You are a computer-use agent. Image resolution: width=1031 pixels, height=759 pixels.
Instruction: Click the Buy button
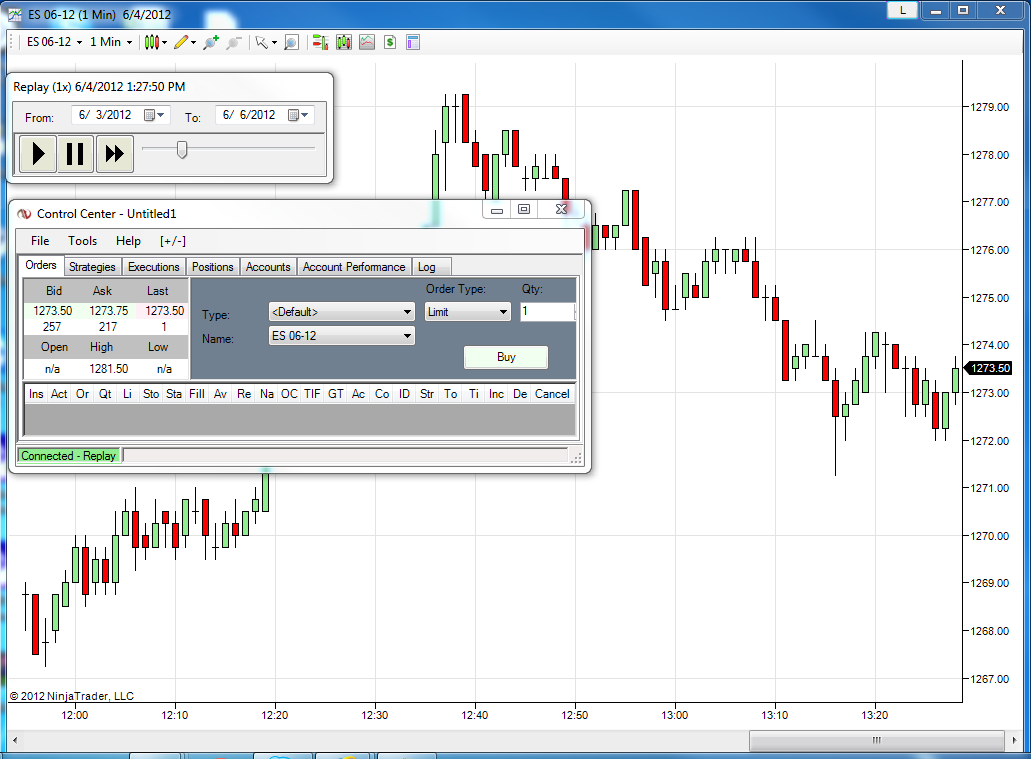(506, 357)
